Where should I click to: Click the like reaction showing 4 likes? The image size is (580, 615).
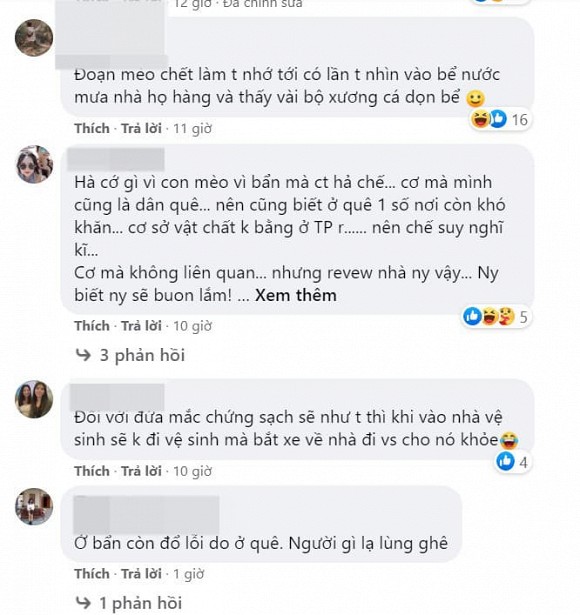coord(512,462)
